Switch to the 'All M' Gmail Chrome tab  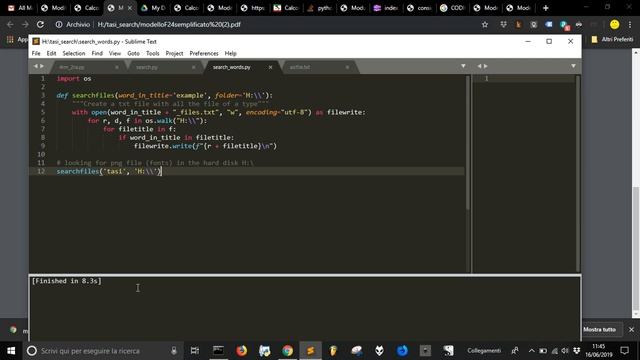pos(20,8)
